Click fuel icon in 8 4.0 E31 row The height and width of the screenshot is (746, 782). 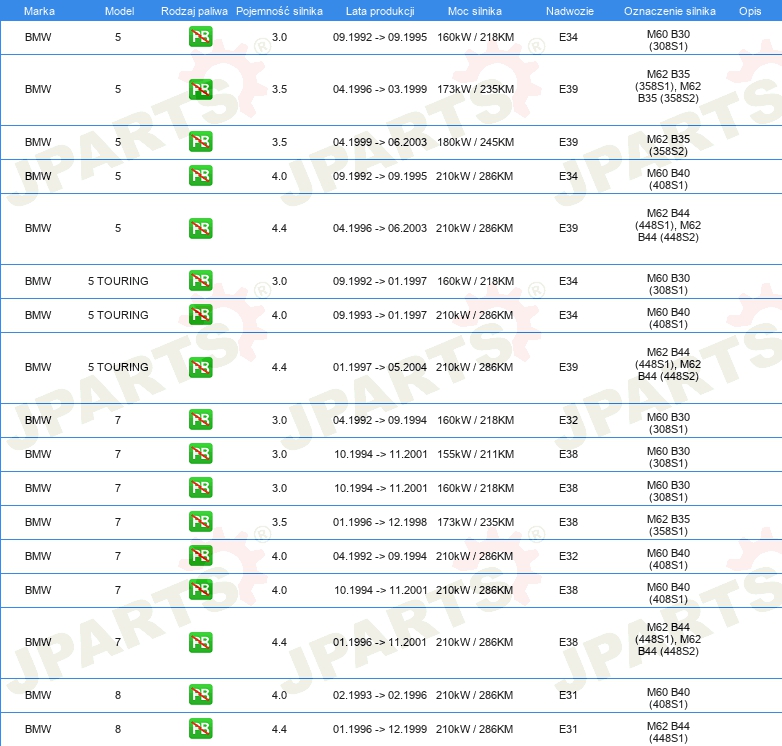tap(200, 695)
